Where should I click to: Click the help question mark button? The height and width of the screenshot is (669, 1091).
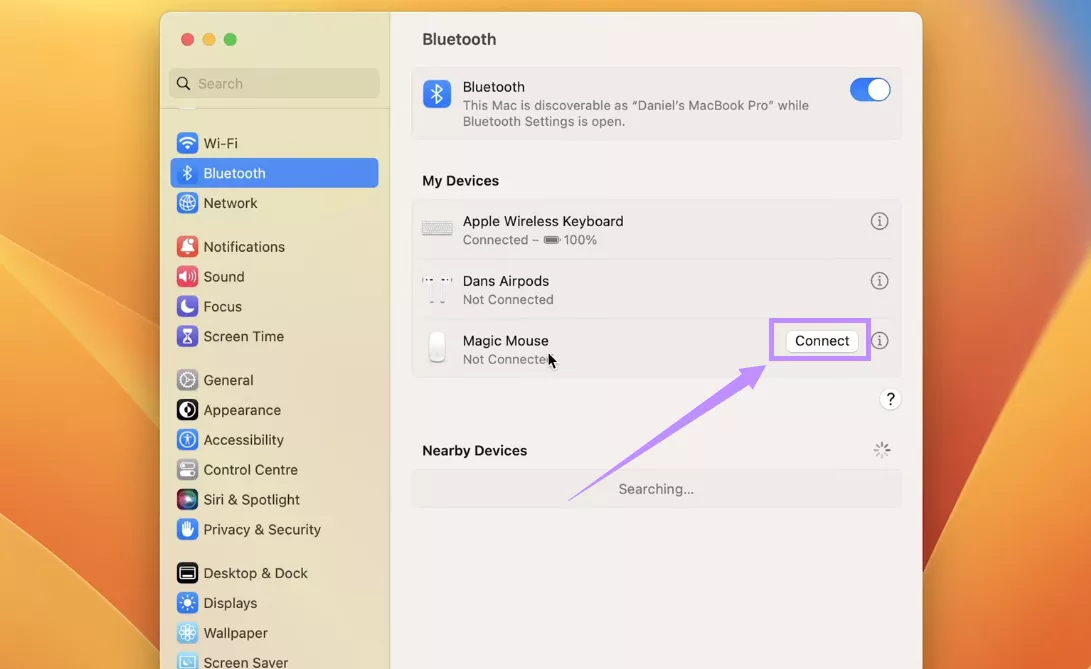click(890, 399)
